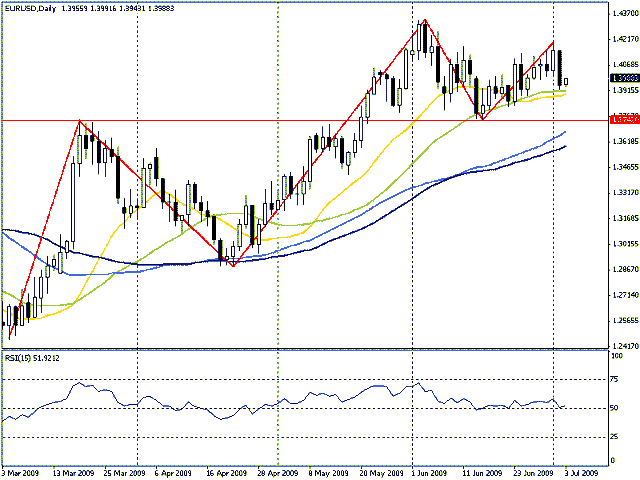This screenshot has height=480, width=640.
Task: Click the 16 Apr 2009 date label
Action: [x=227, y=473]
